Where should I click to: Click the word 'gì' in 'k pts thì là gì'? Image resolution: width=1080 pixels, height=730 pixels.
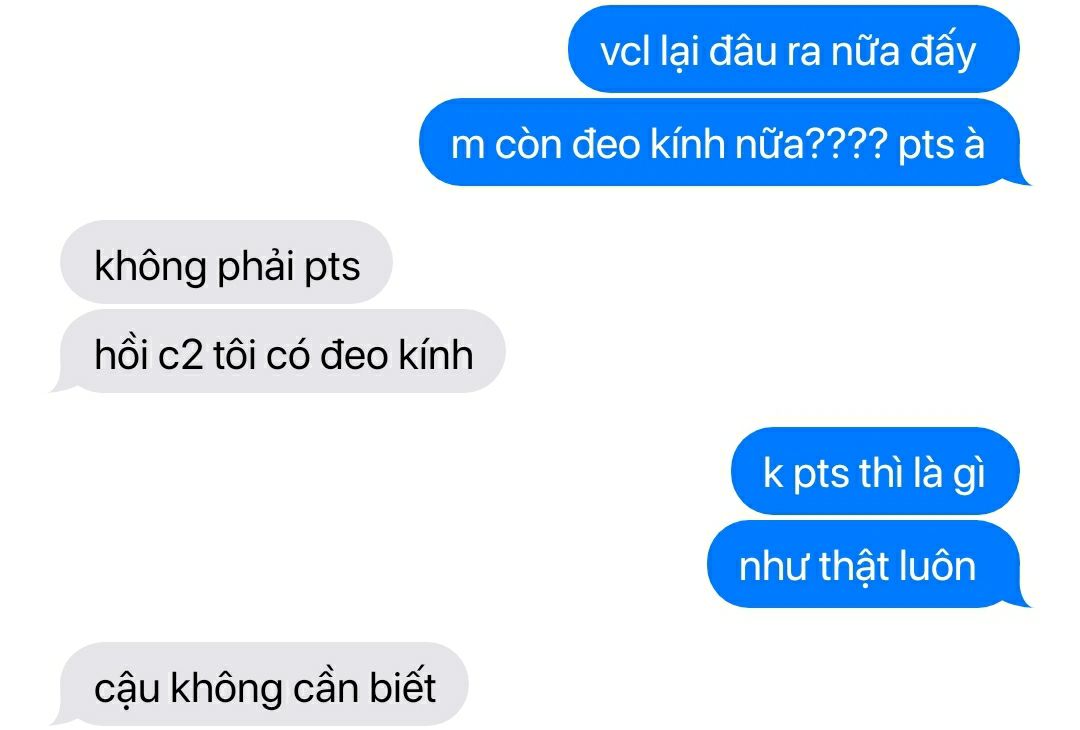[x=969, y=475]
